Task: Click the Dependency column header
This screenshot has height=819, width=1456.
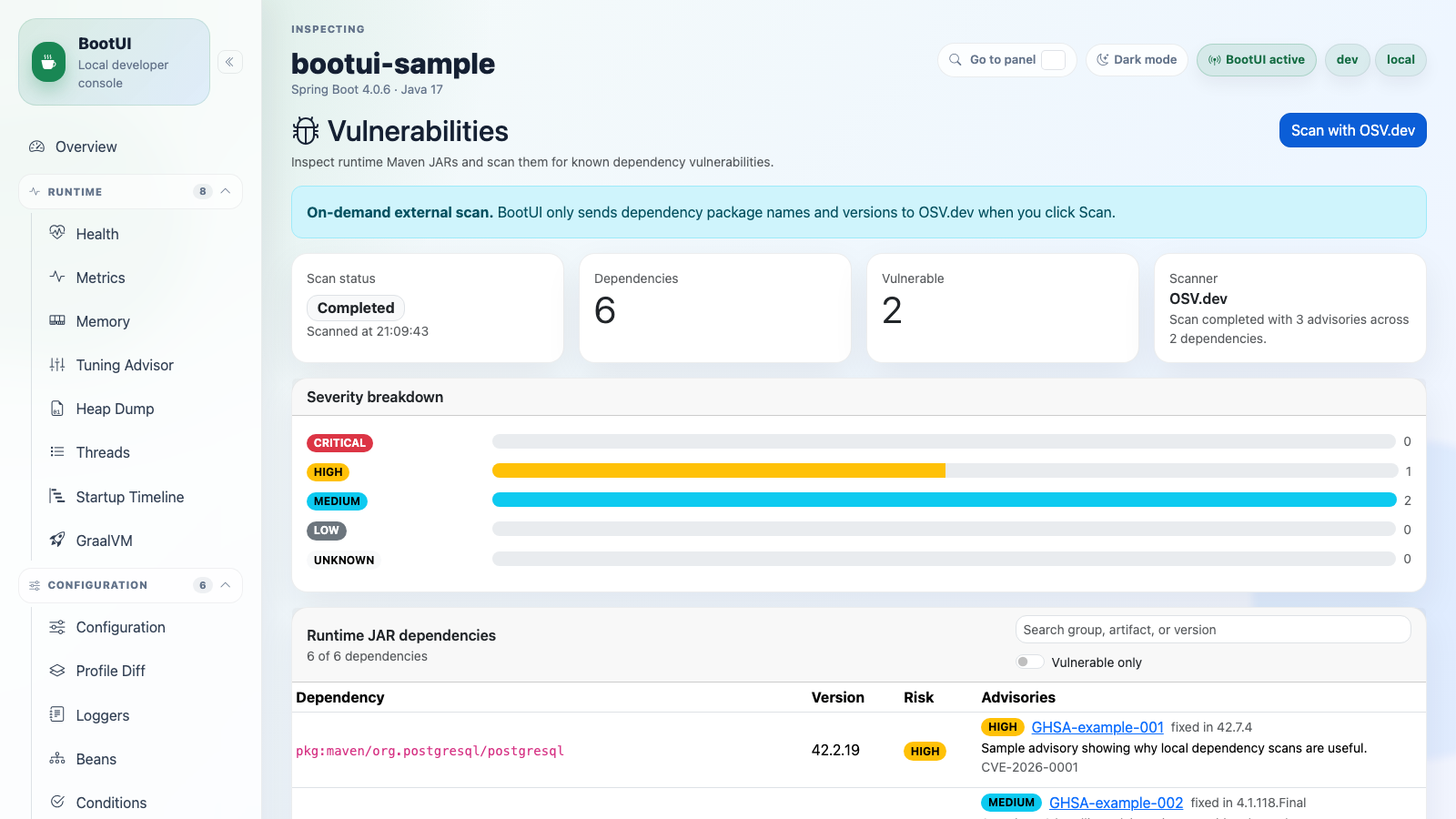Action: [339, 697]
